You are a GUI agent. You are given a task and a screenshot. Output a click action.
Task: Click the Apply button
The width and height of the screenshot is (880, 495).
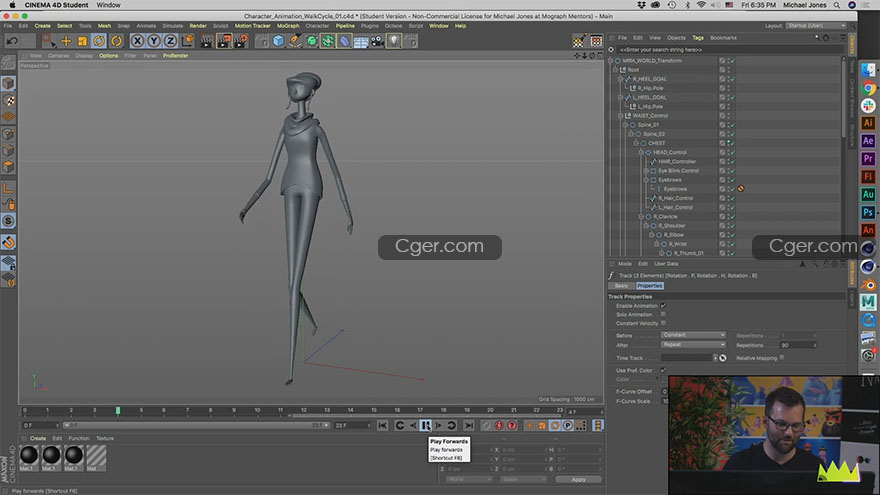coord(579,479)
